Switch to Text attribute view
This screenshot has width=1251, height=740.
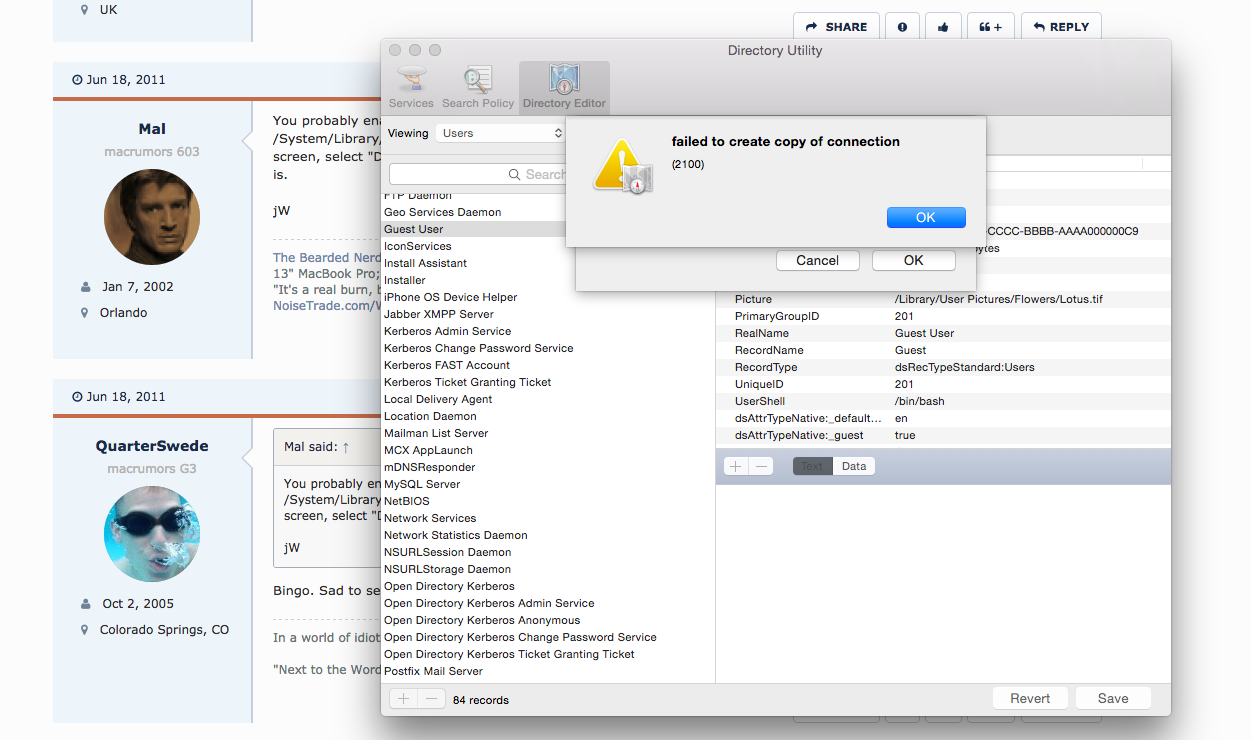(812, 466)
